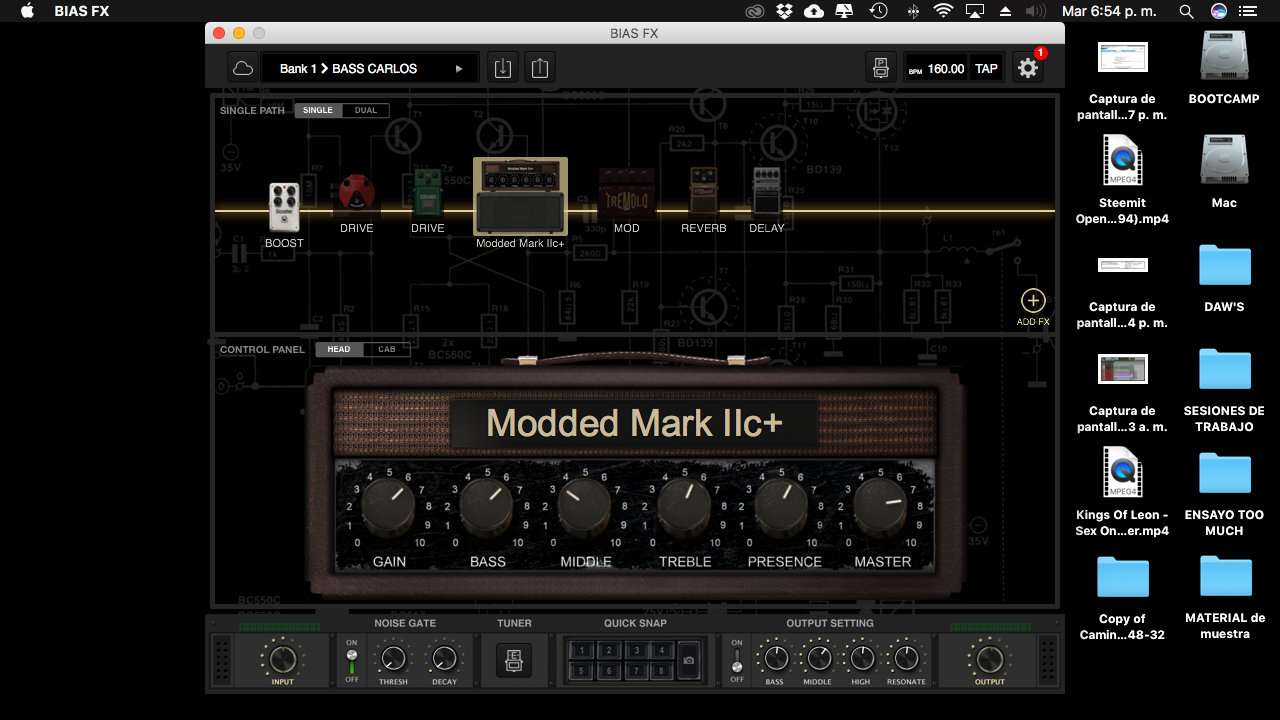Click Quick Snap slot 7

click(x=635, y=672)
